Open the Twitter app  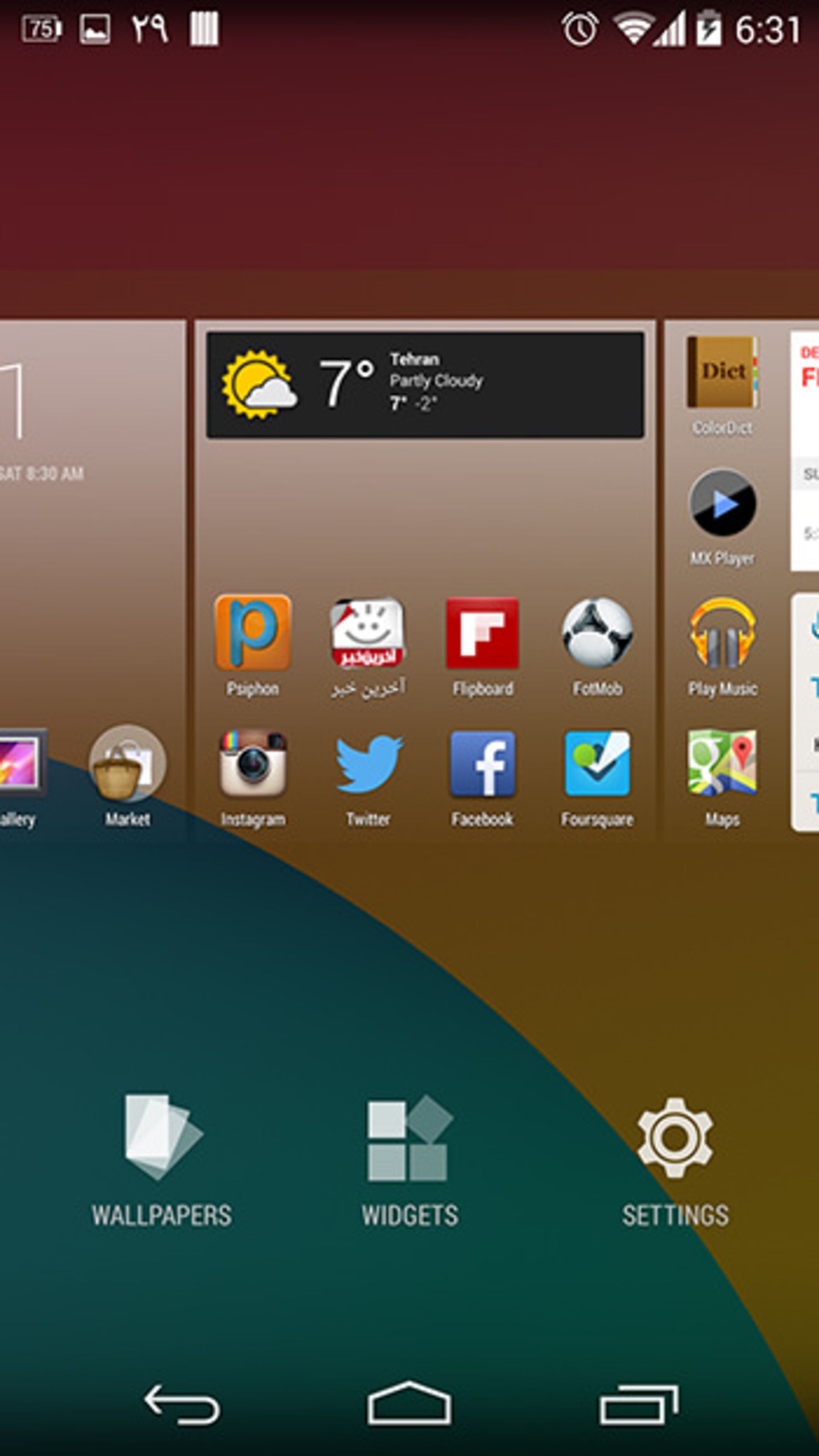368,763
